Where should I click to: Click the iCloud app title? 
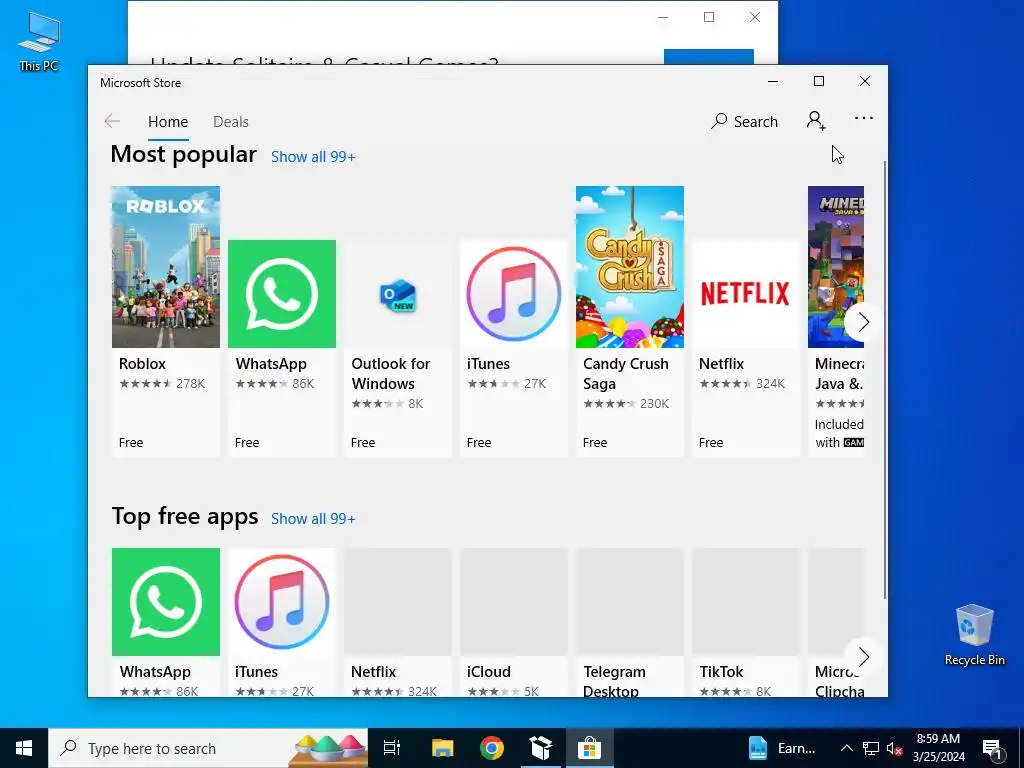488,671
